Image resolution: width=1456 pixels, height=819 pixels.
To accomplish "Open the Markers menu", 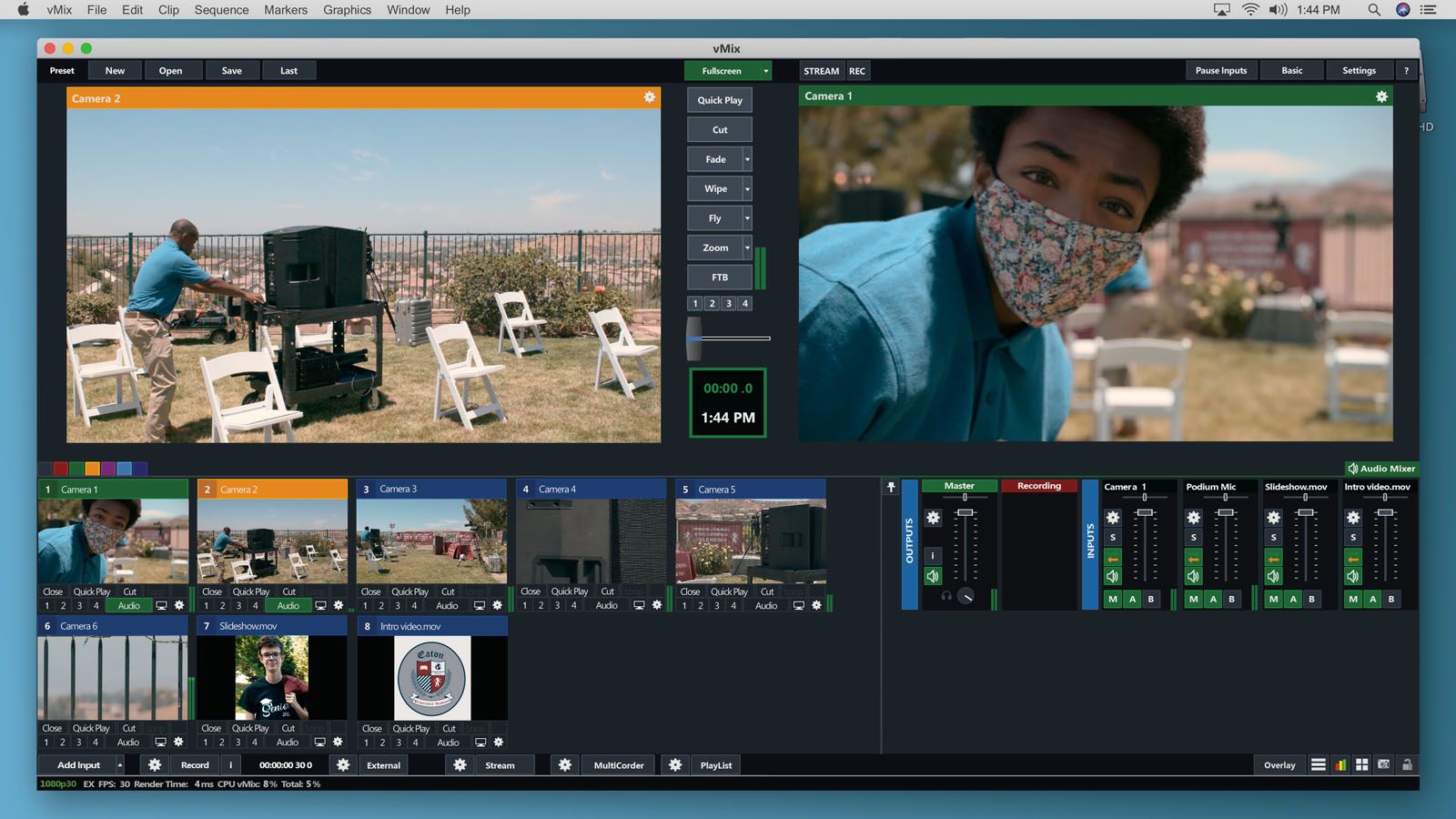I will click(286, 10).
